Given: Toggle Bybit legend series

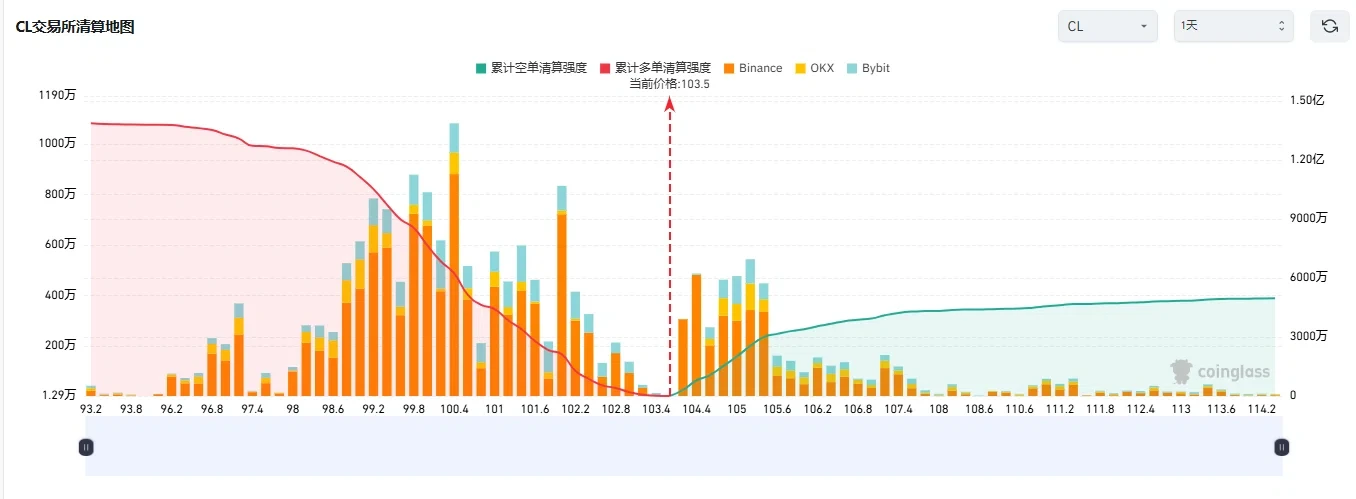Looking at the screenshot, I should [x=868, y=68].
